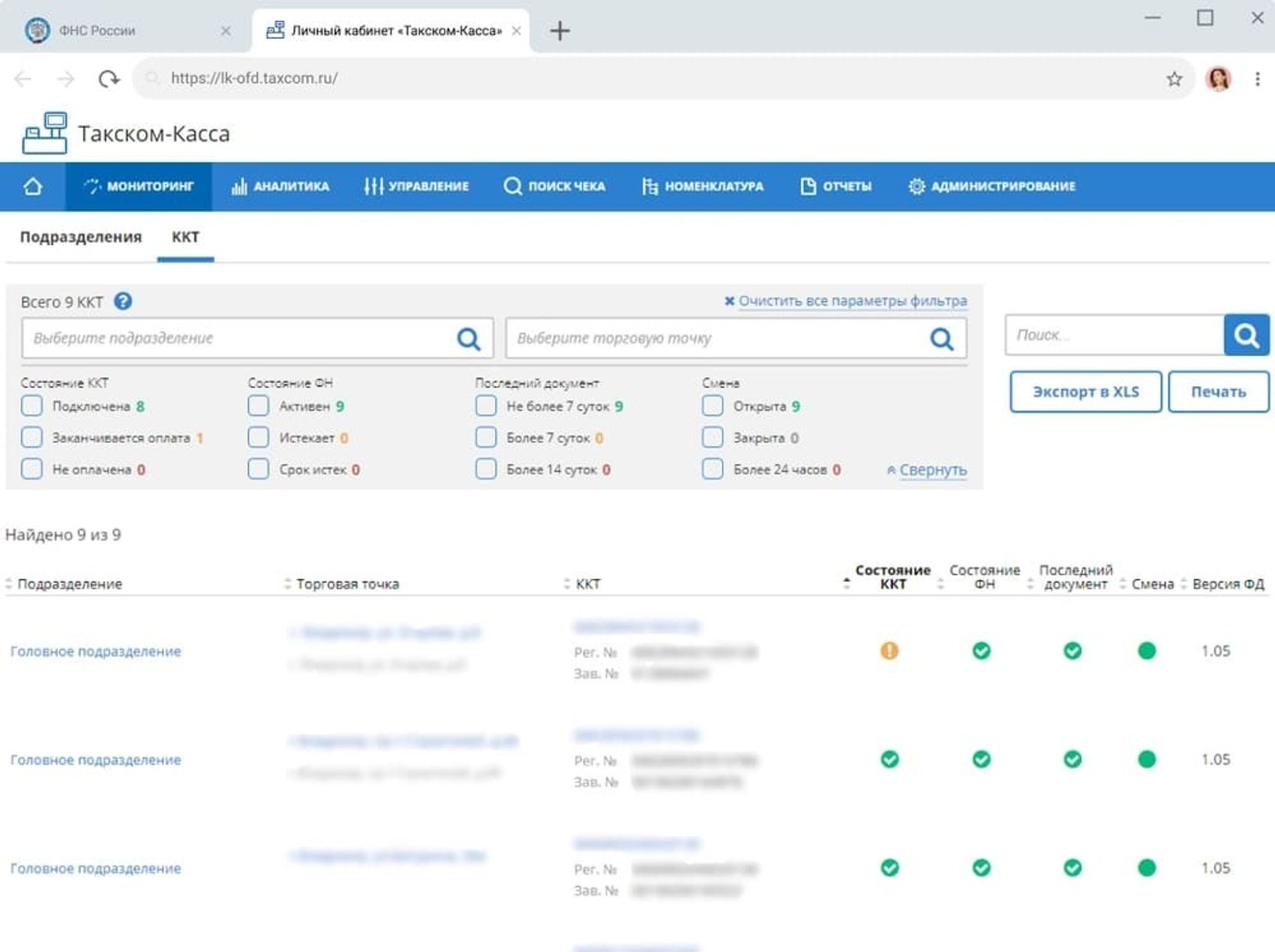Click first row's Последний документ green check icon
The width and height of the screenshot is (1275, 952).
point(1072,651)
